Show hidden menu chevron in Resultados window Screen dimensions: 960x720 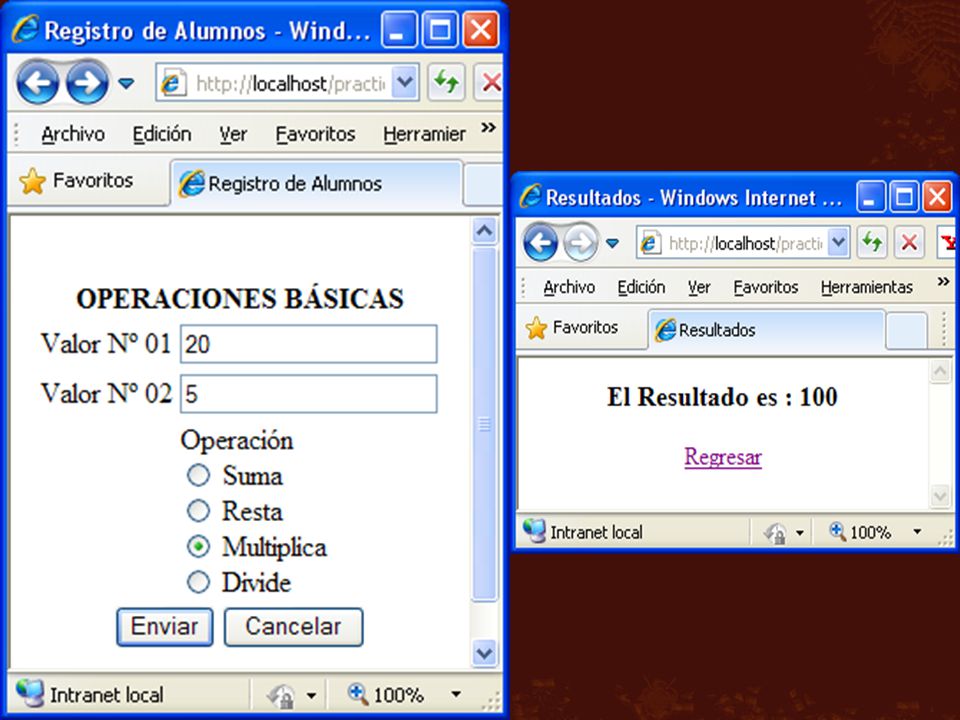click(943, 282)
